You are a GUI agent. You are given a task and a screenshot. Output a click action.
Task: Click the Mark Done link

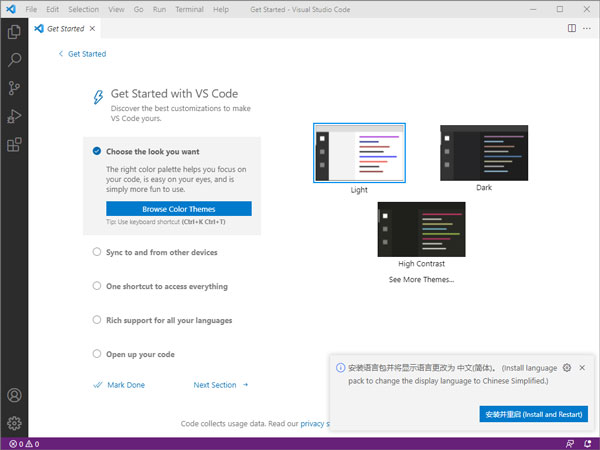126,385
